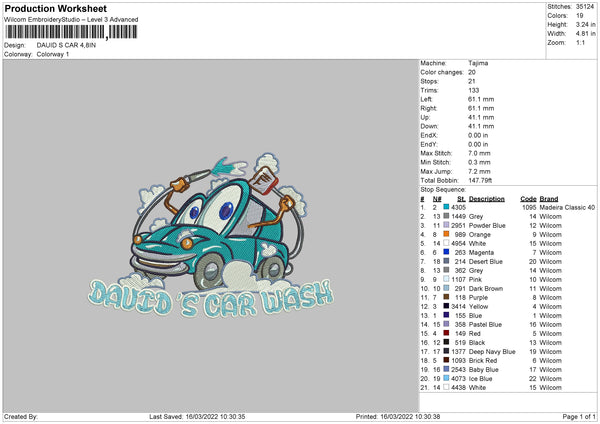Pick the Powder Blue color swatch
This screenshot has height=424, width=600.
pyautogui.click(x=446, y=225)
